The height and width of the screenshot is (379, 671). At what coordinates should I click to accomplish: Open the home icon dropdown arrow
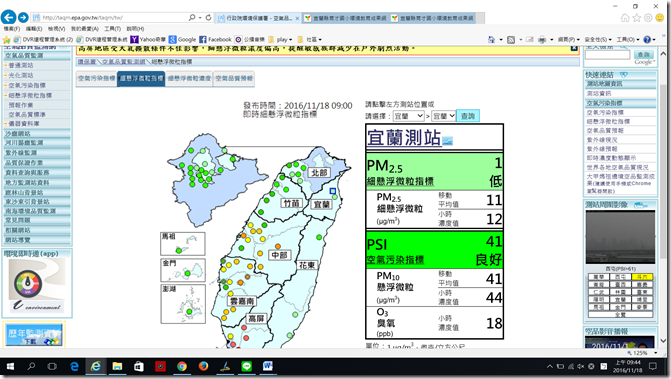[501, 39]
